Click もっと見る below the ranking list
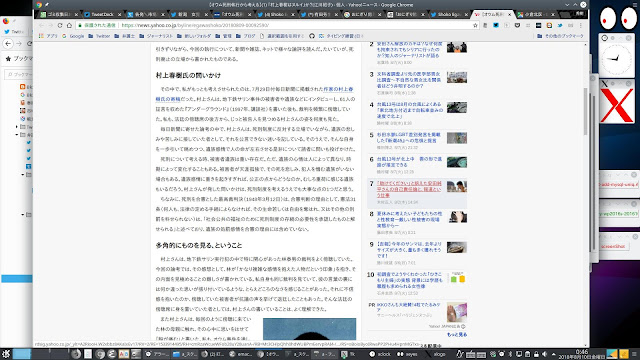This screenshot has height=360, width=640. (x=457, y=335)
